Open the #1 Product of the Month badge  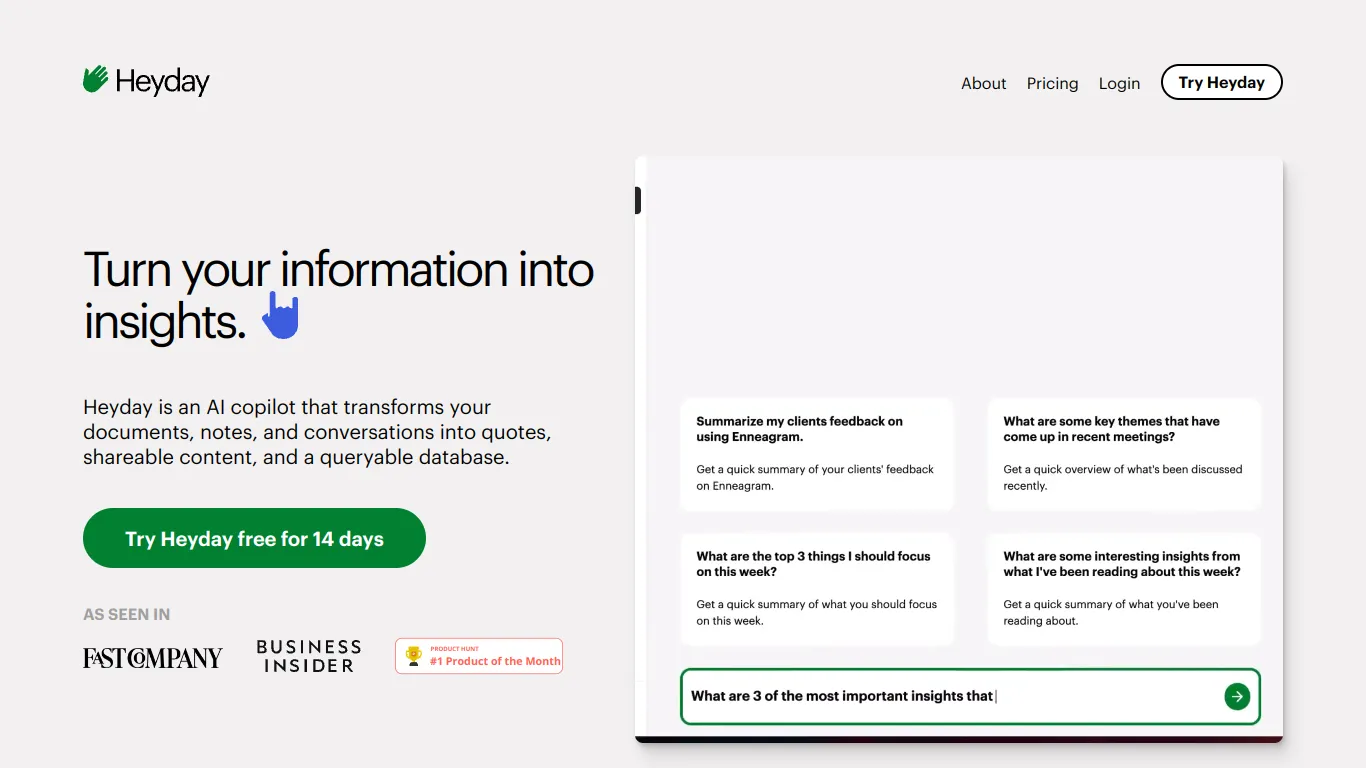click(x=479, y=656)
